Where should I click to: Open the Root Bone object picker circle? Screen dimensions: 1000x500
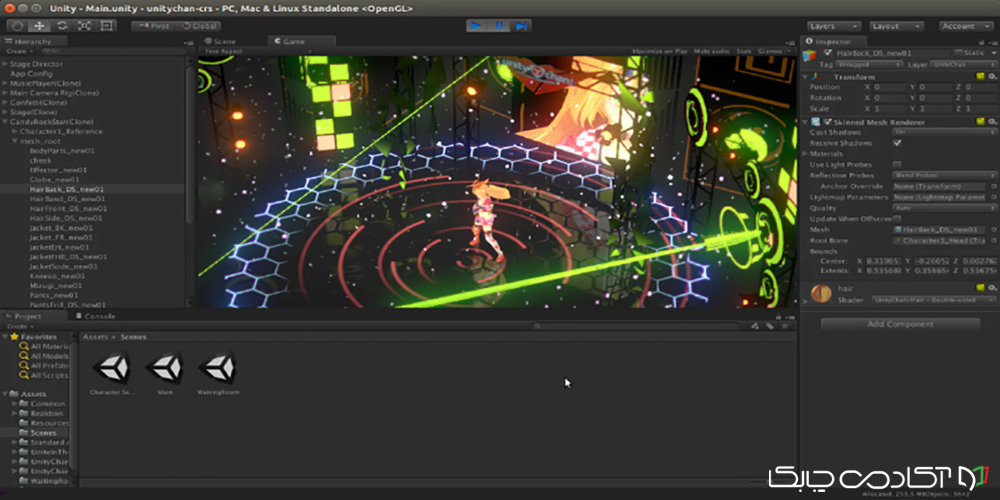tap(994, 240)
